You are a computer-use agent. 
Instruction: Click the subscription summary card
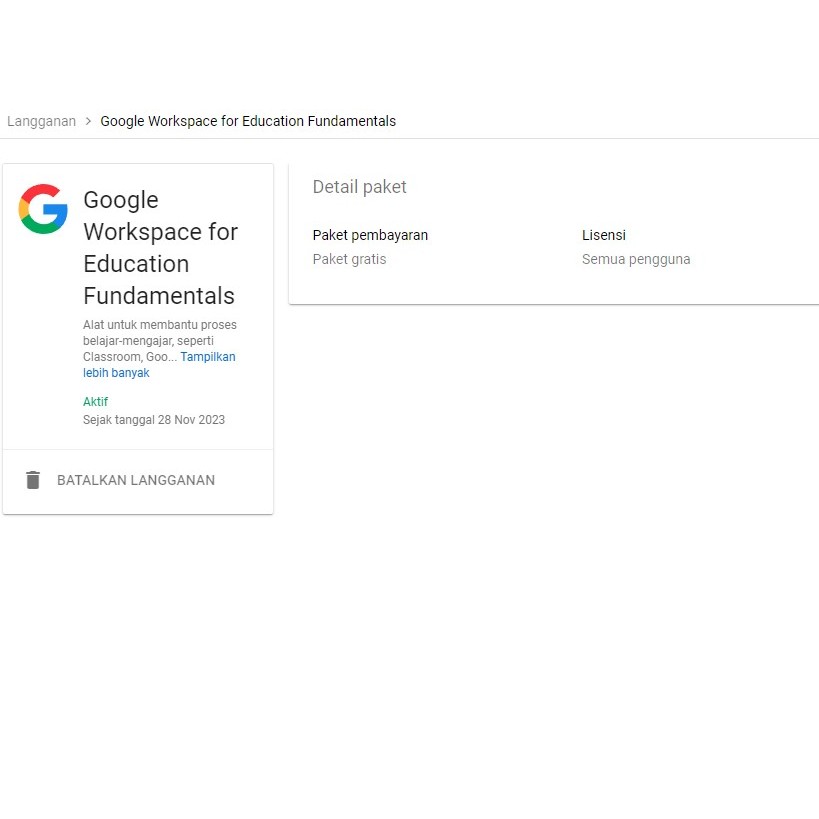coord(138,300)
